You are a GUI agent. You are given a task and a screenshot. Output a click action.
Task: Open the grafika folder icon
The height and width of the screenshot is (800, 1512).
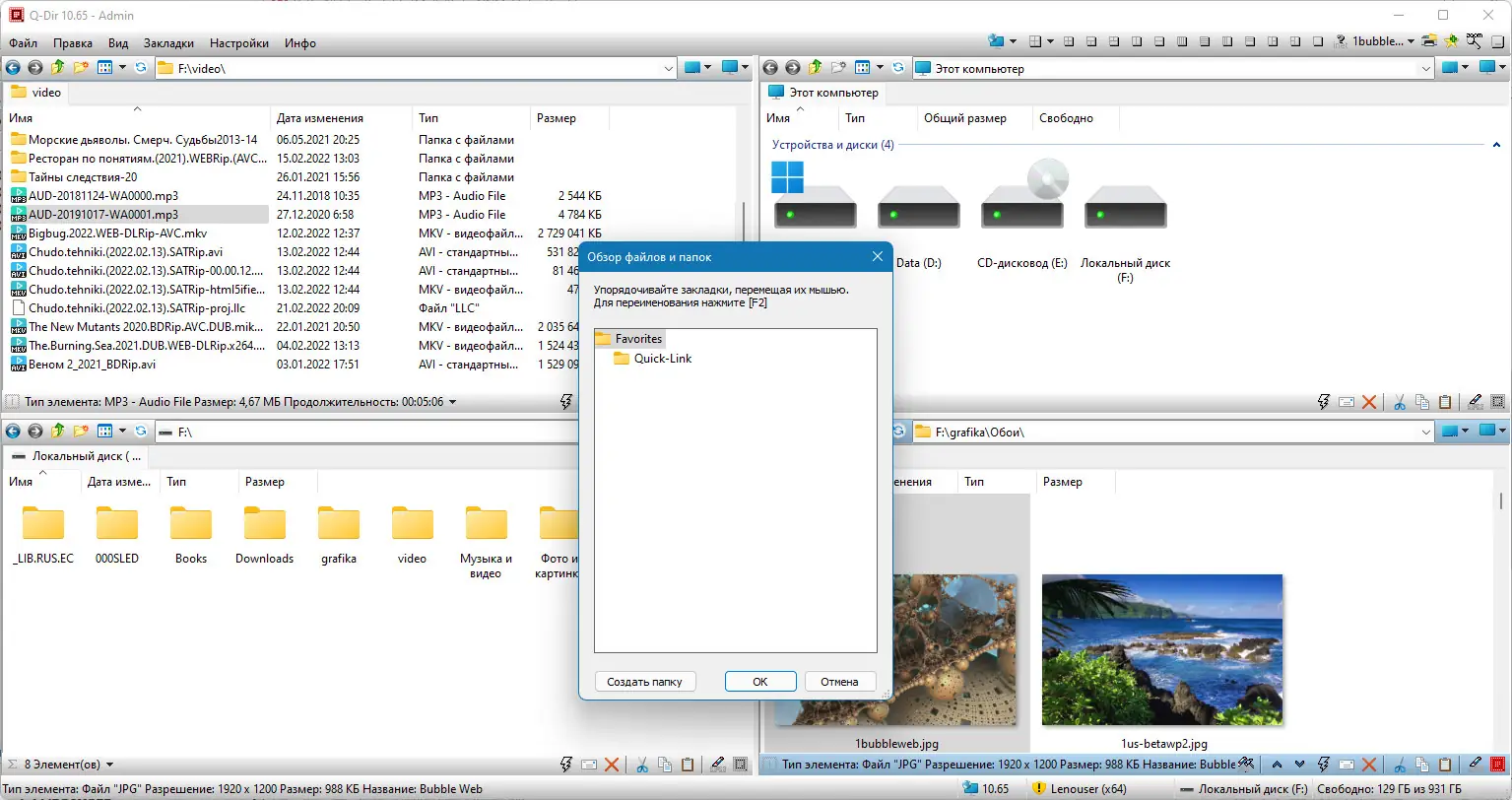(x=339, y=523)
